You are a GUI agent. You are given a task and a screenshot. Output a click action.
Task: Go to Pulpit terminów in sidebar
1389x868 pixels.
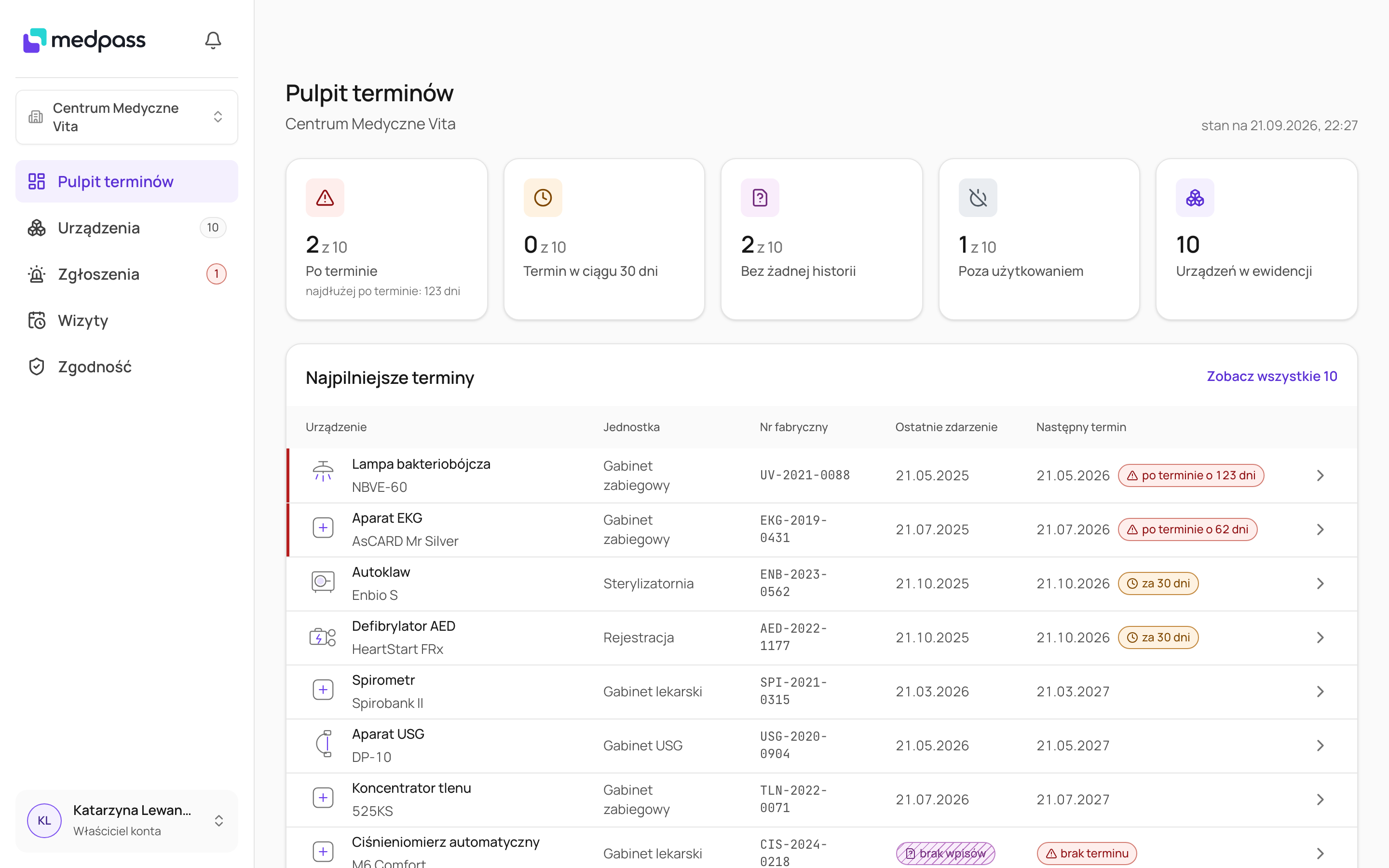pos(127,181)
